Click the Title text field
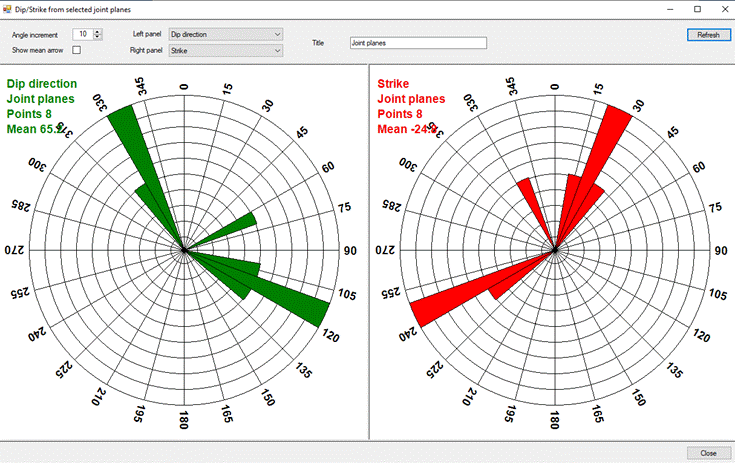This screenshot has width=735, height=463. click(x=417, y=43)
